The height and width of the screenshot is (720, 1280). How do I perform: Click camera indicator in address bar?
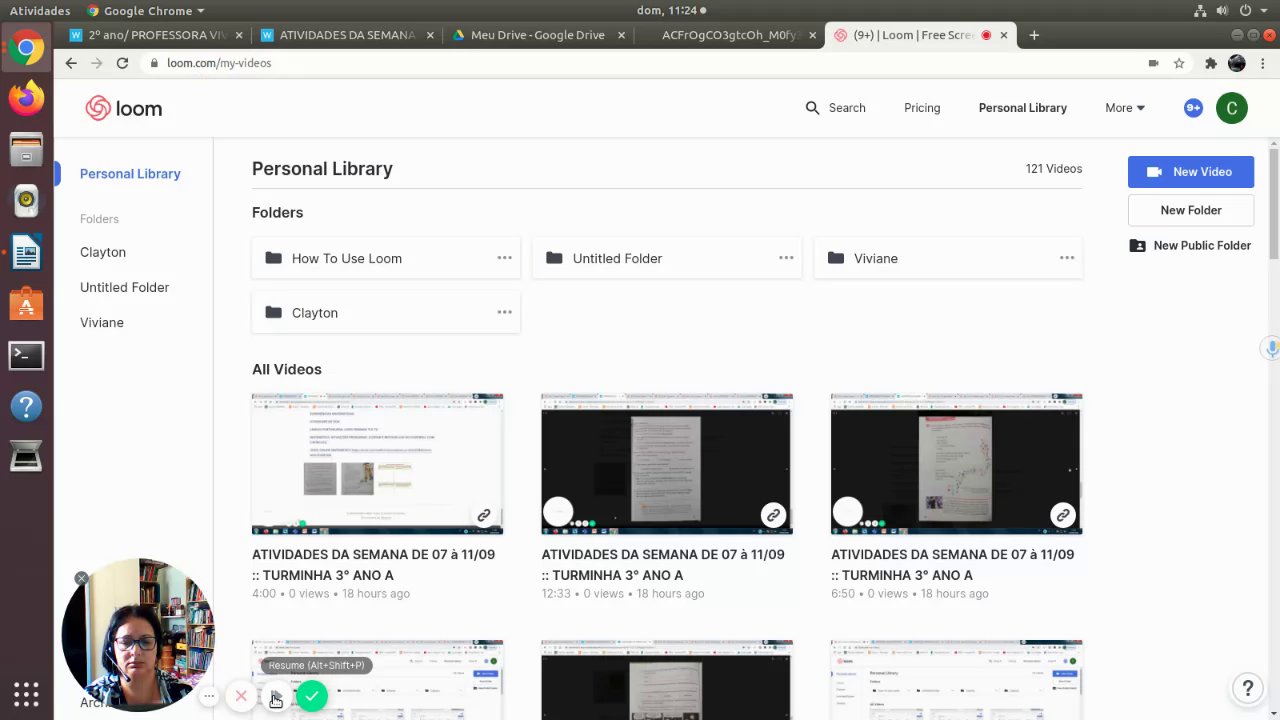[x=1153, y=63]
